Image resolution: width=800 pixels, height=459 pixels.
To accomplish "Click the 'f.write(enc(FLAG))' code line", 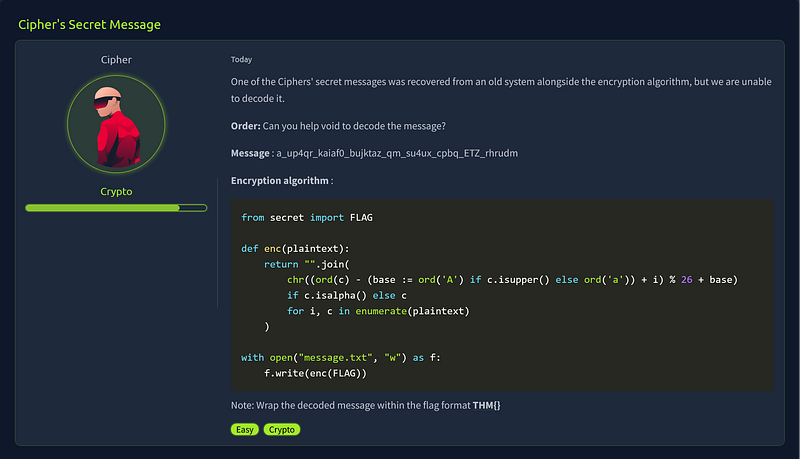I will click(x=316, y=373).
